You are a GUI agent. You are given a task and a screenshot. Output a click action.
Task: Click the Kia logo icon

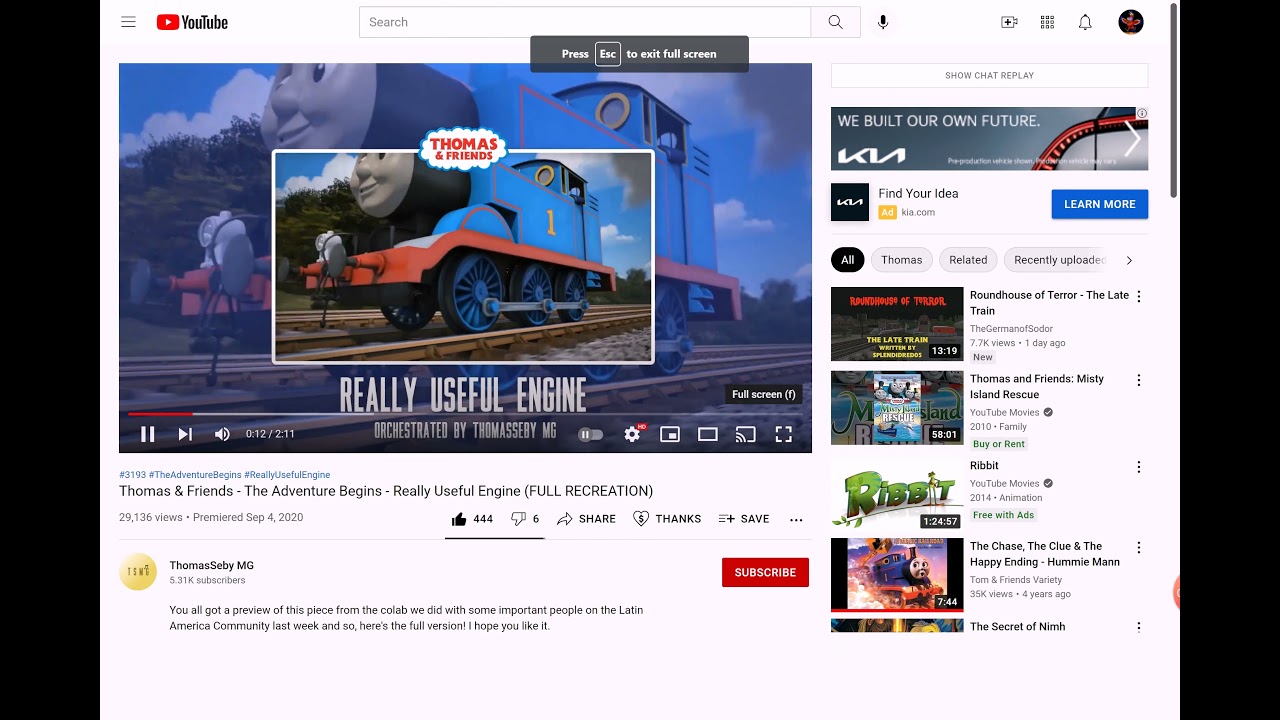(850, 202)
